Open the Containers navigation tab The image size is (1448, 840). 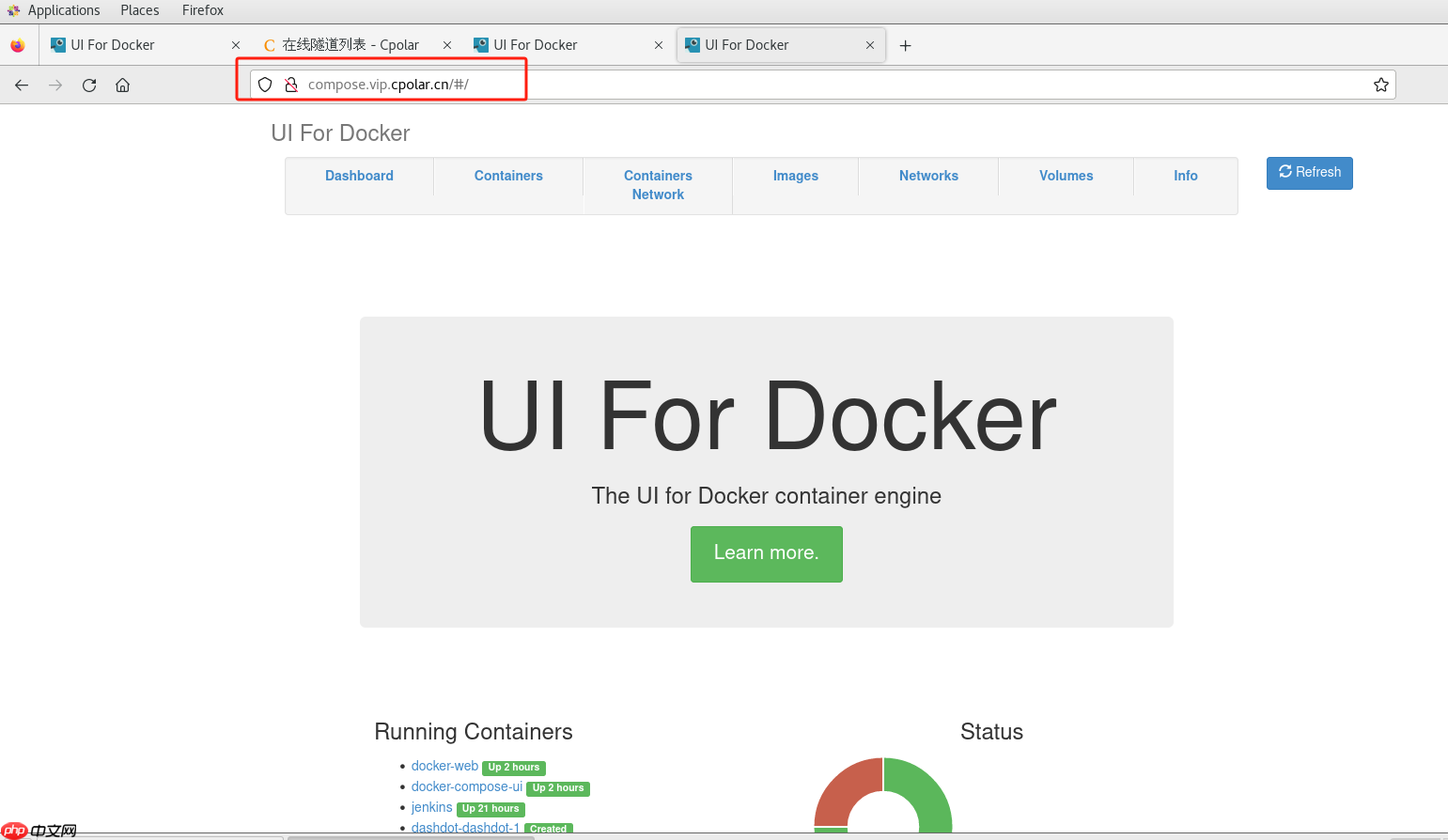coord(508,176)
